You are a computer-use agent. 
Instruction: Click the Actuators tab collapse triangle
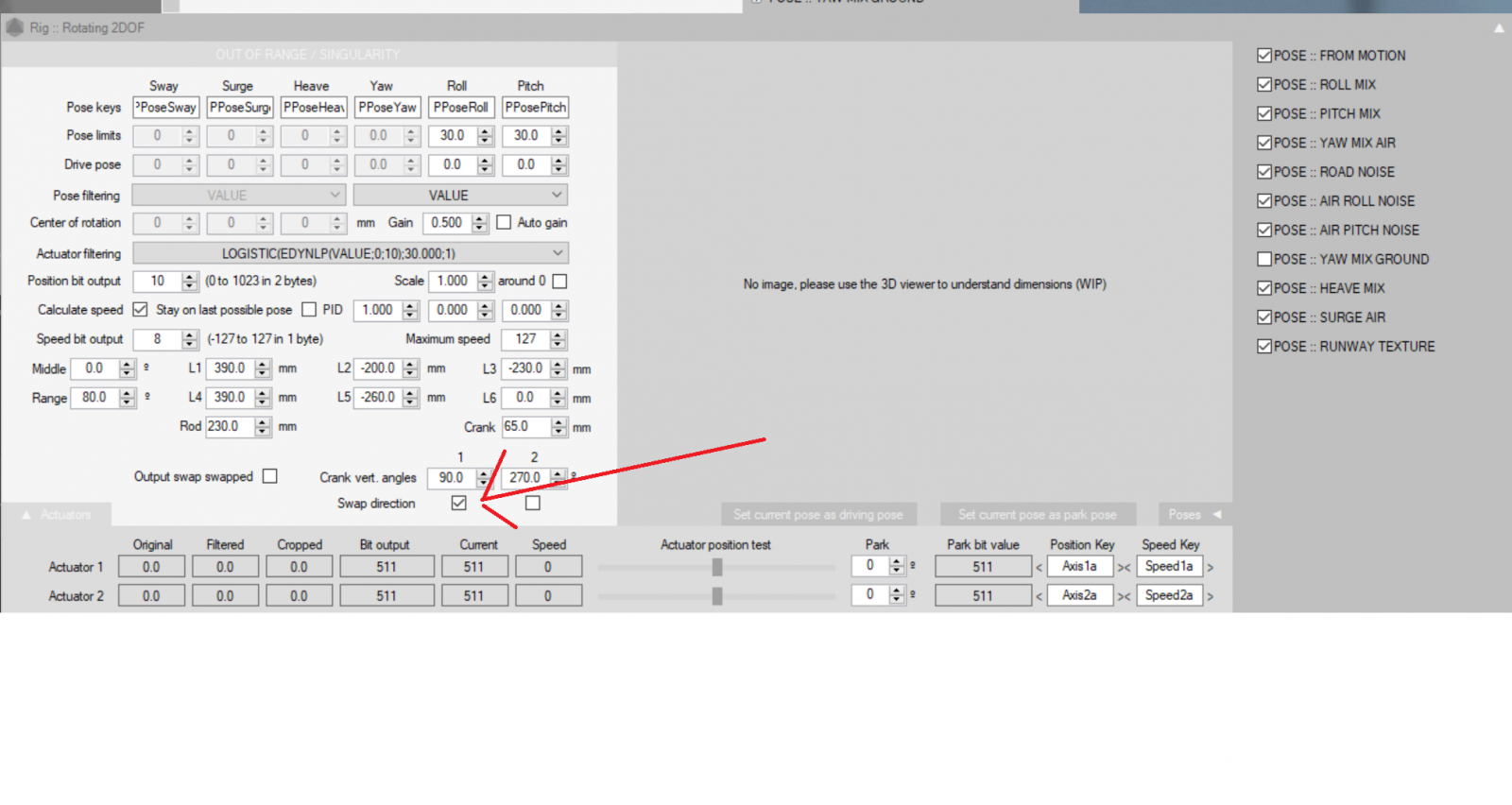click(x=26, y=515)
